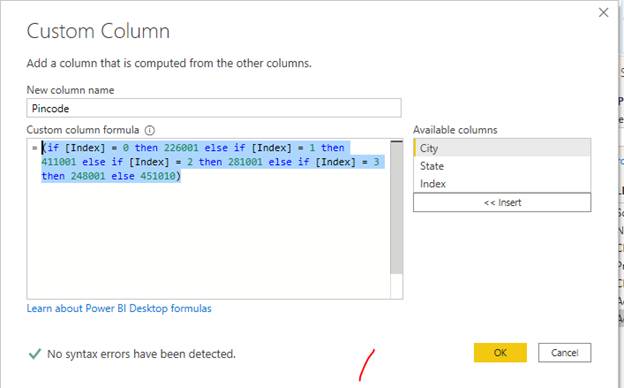
Task: Click the << Insert button
Action: (x=502, y=203)
